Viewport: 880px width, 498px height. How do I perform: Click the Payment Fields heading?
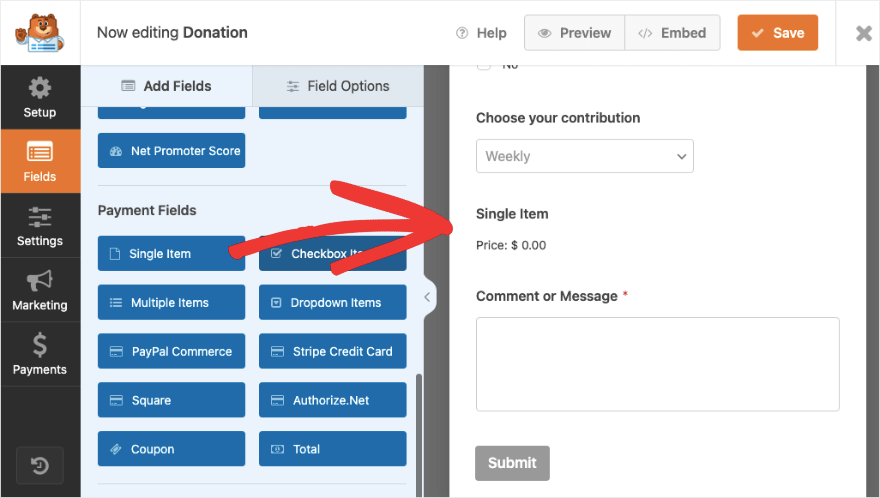[147, 211]
